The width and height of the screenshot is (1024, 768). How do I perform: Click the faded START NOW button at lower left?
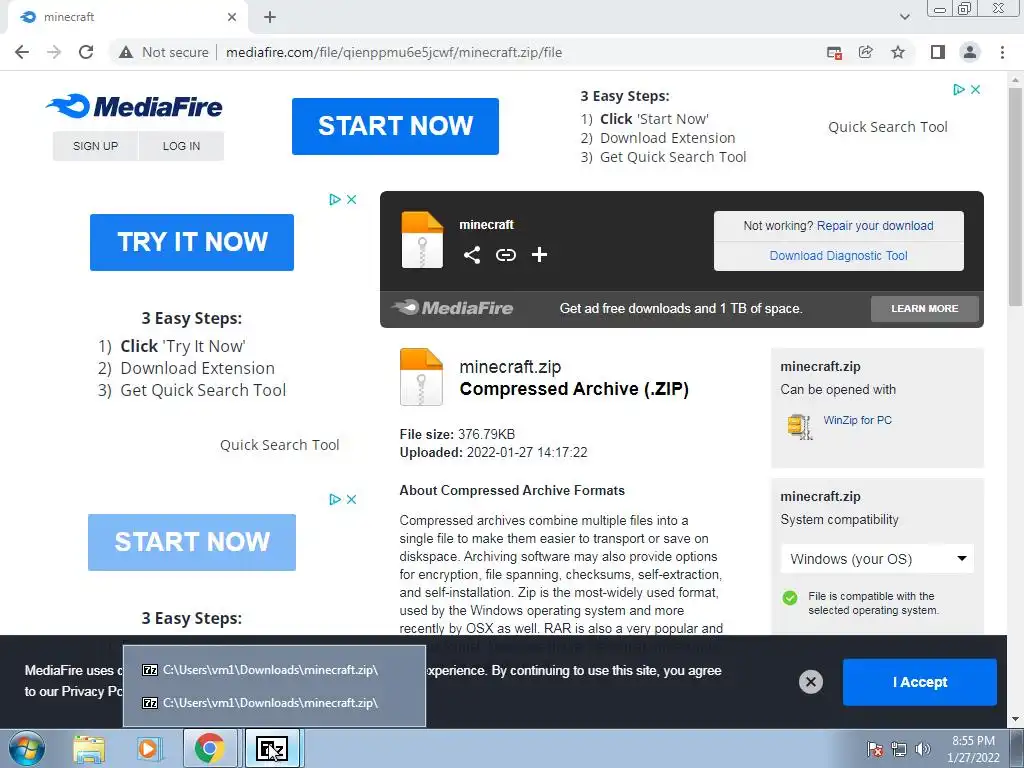(x=192, y=542)
